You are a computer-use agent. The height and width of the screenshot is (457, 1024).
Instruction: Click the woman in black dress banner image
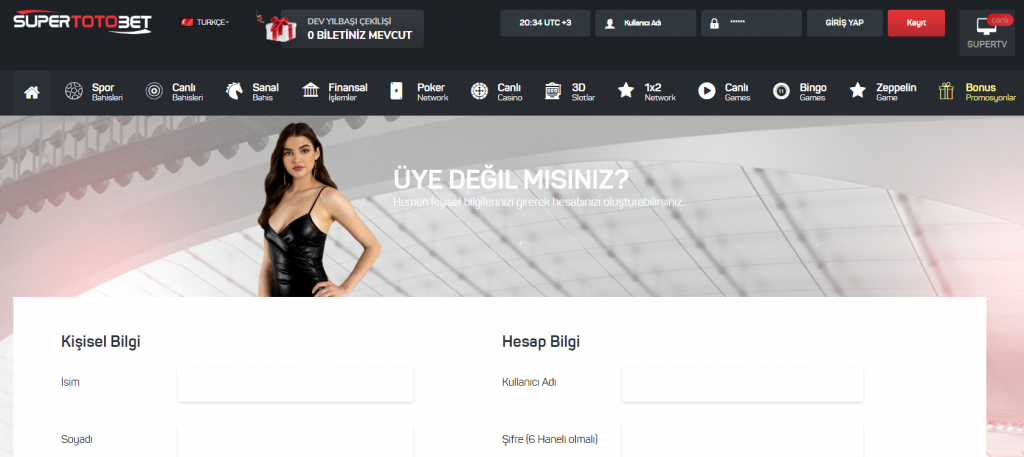point(318,210)
